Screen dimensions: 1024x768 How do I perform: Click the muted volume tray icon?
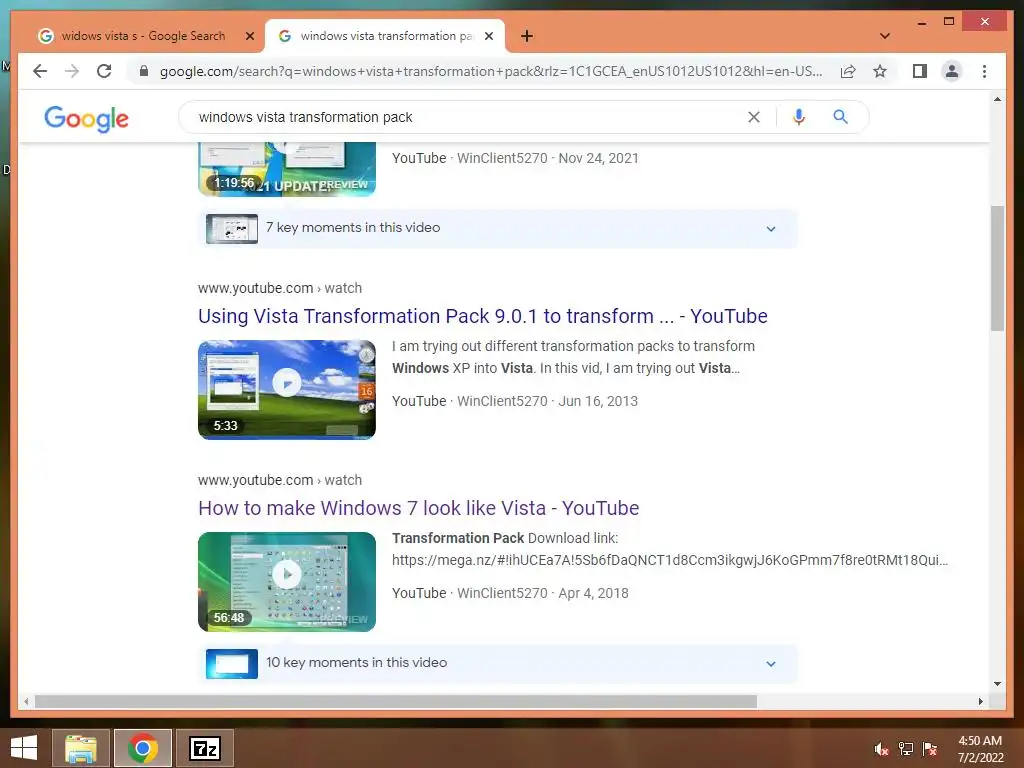(x=882, y=749)
